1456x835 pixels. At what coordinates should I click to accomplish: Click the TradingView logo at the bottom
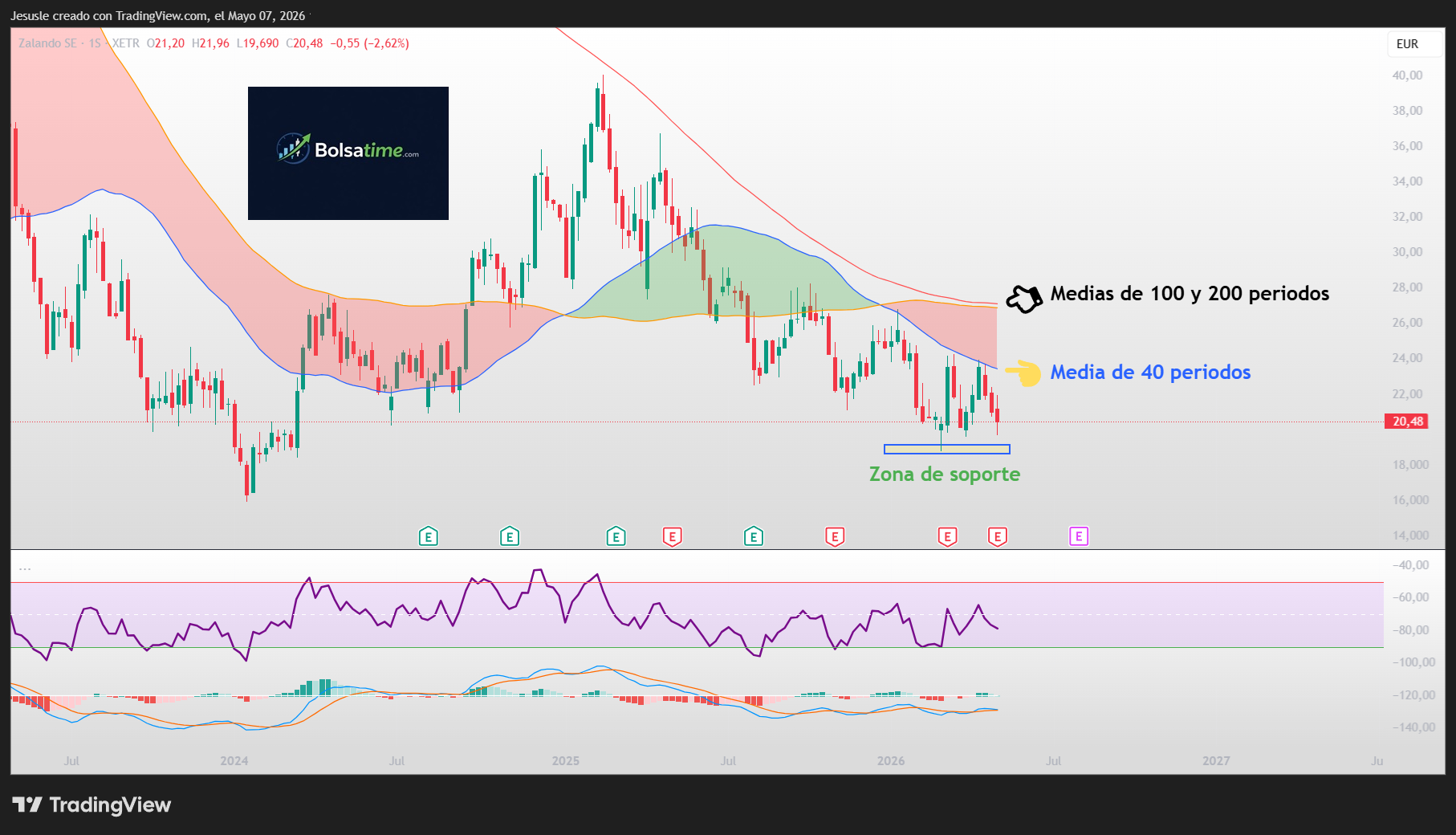pyautogui.click(x=92, y=804)
